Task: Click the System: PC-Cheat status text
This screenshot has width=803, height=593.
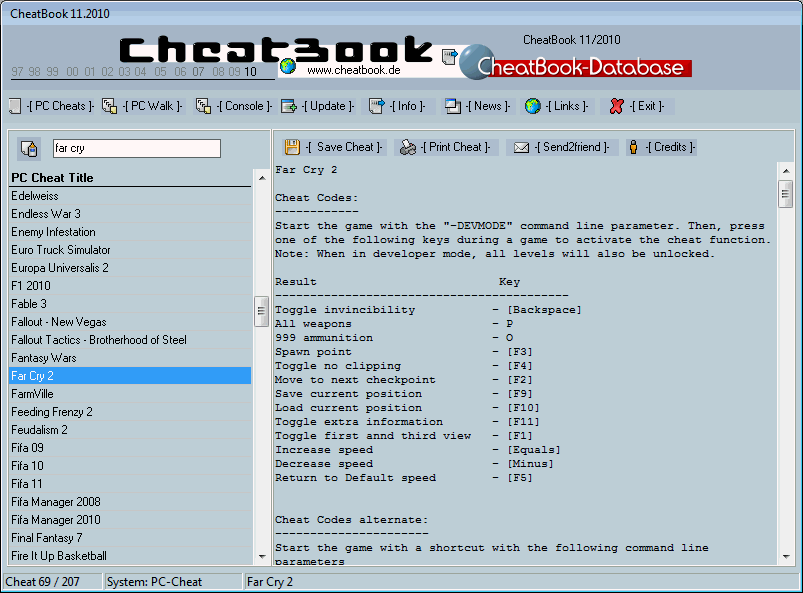Action: 154,582
